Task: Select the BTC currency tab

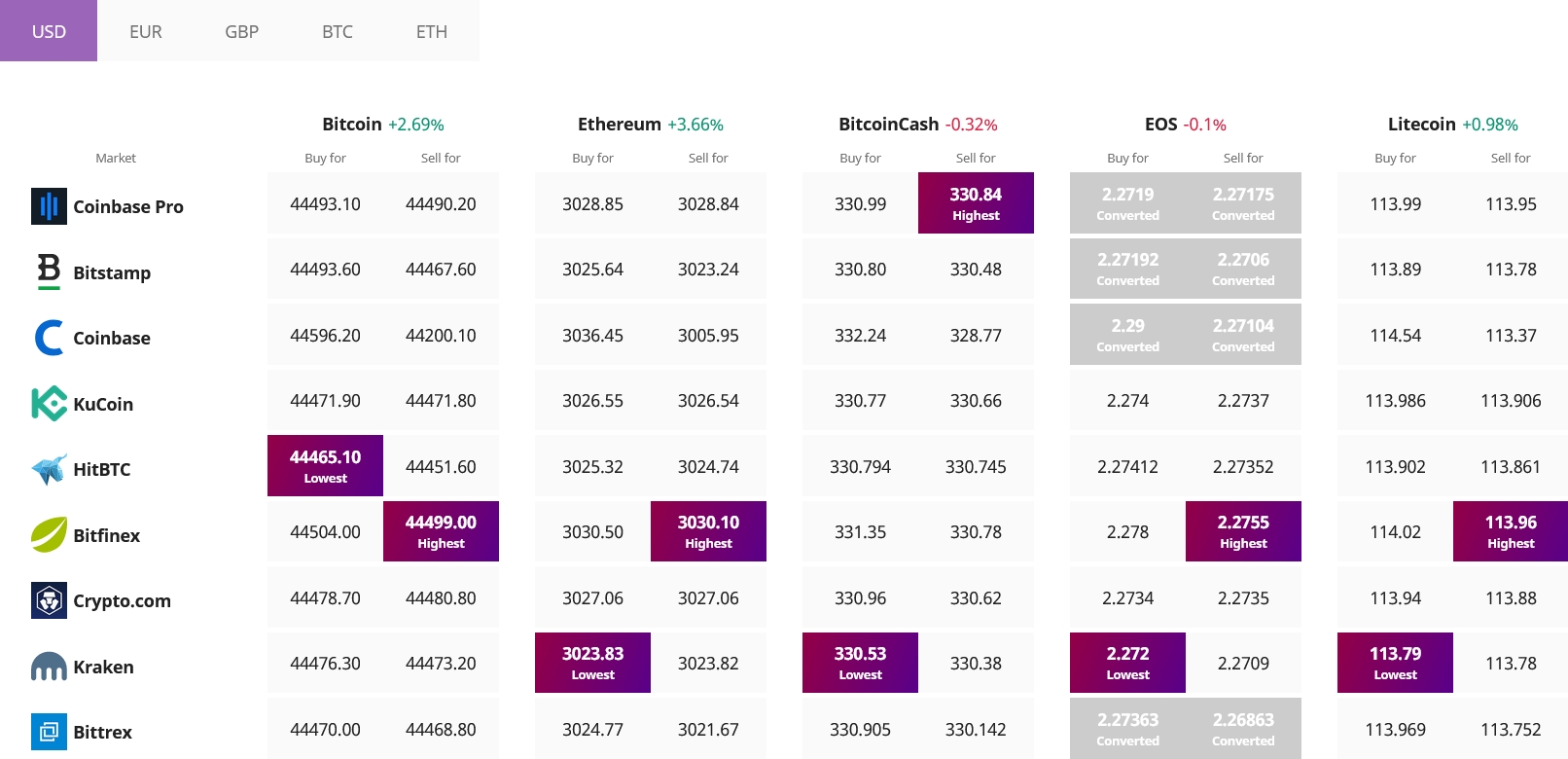Action: [x=338, y=31]
